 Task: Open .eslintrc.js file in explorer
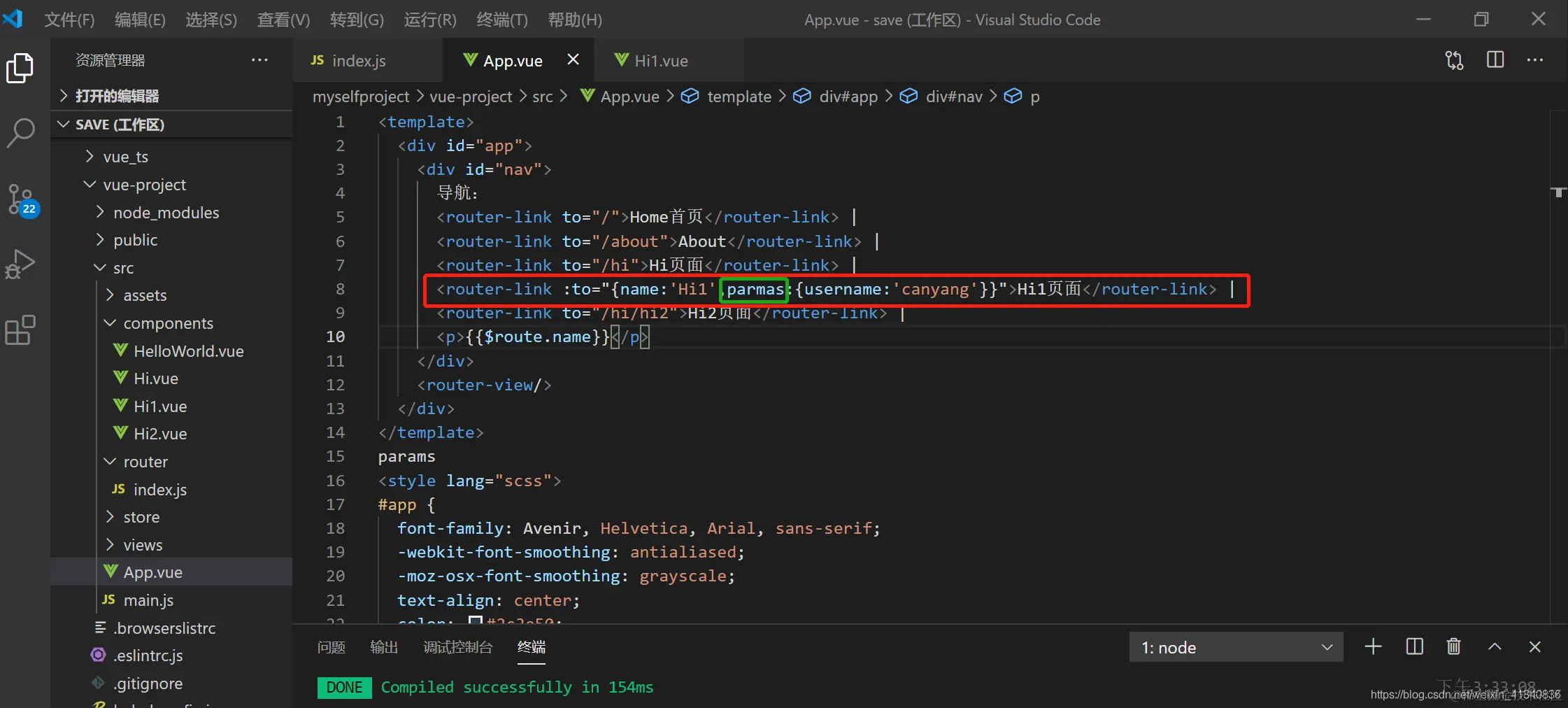coord(148,656)
